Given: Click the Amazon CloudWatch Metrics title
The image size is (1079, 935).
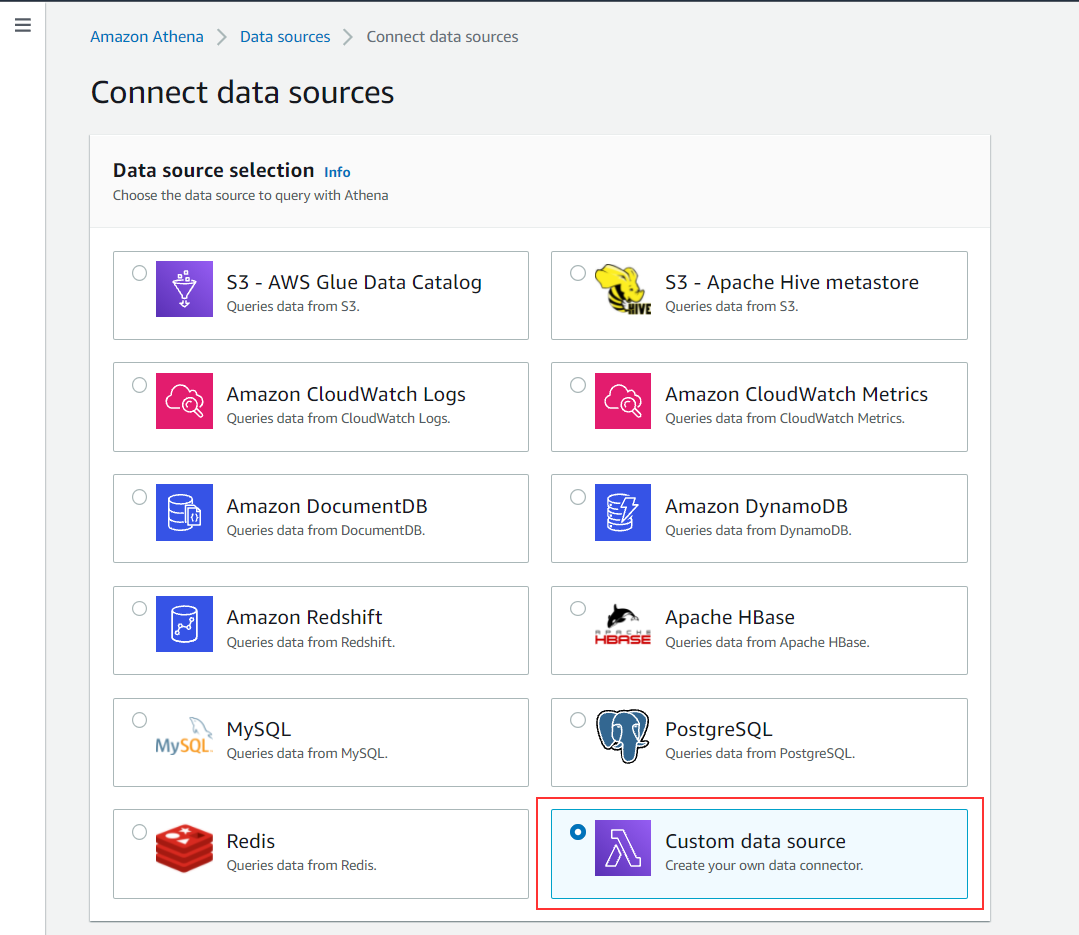Looking at the screenshot, I should click(x=796, y=394).
